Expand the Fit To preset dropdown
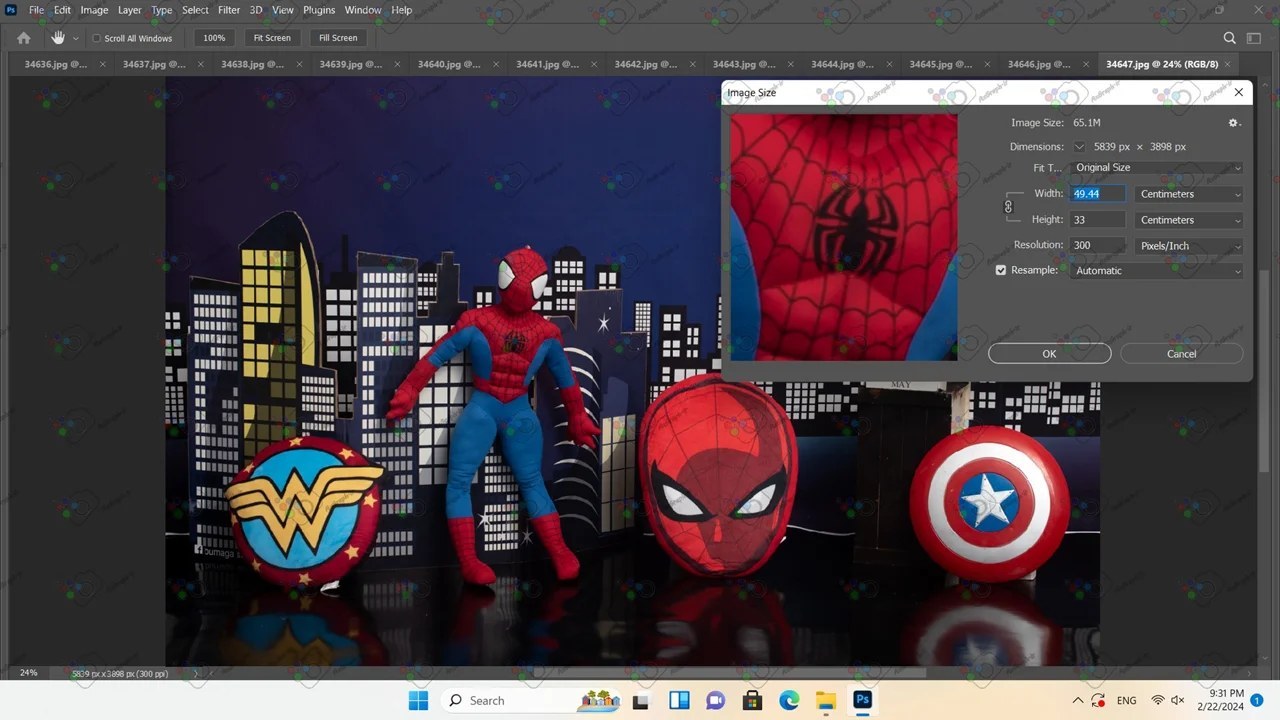Viewport: 1280px width, 720px height. click(1157, 168)
